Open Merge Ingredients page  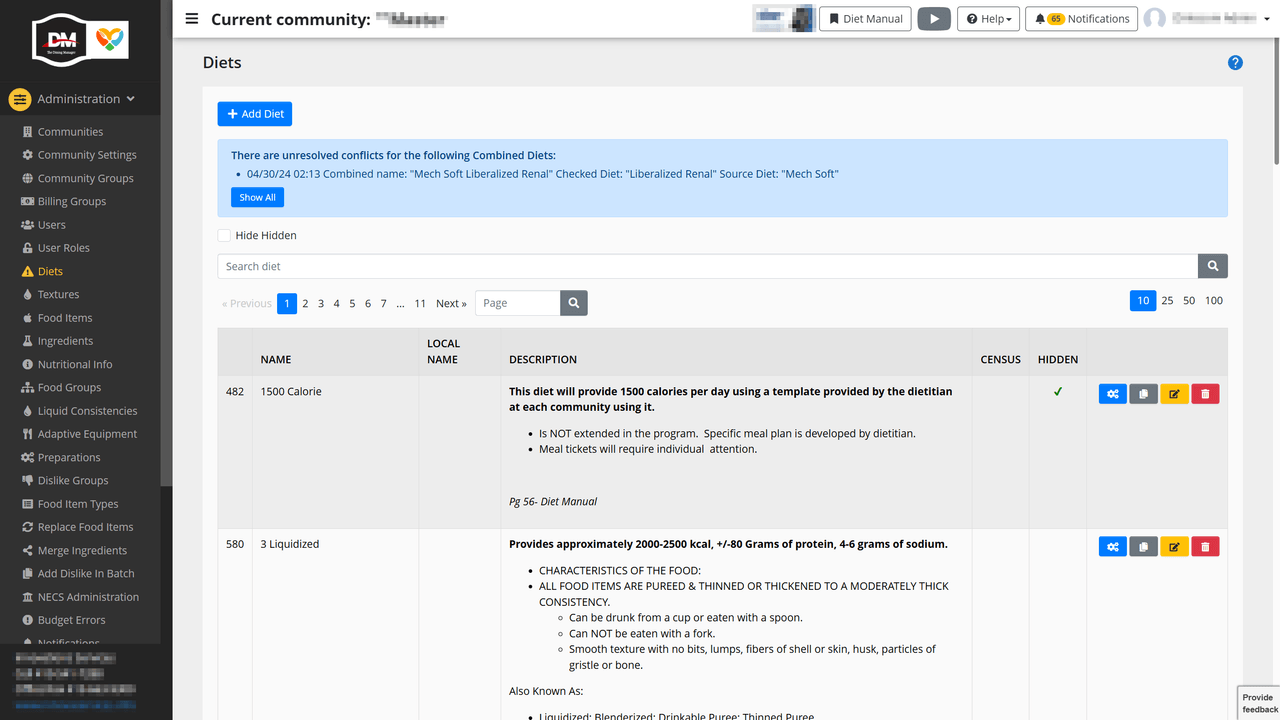pyautogui.click(x=82, y=550)
